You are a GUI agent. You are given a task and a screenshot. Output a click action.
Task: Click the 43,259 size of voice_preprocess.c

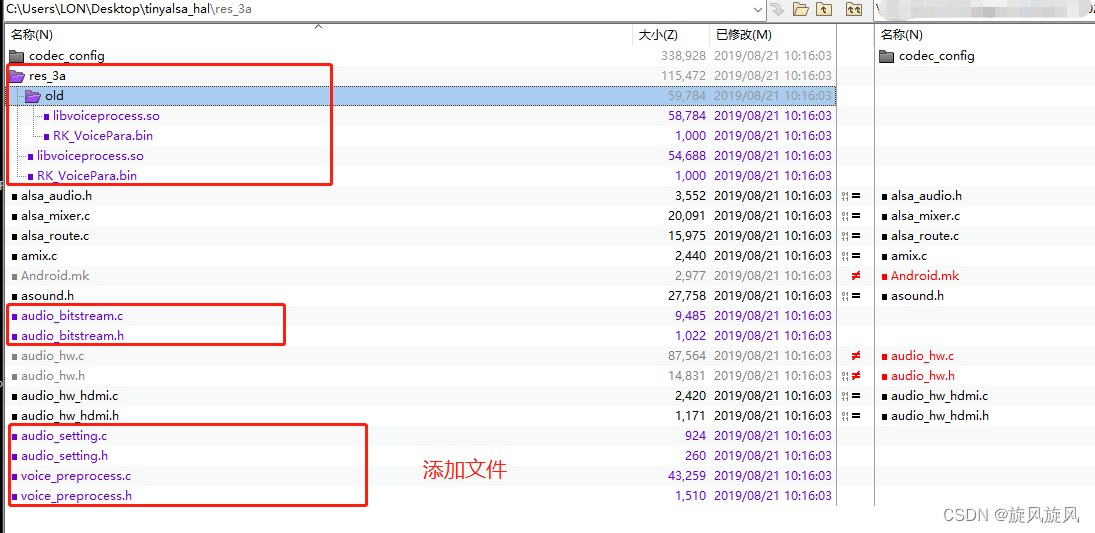point(687,476)
